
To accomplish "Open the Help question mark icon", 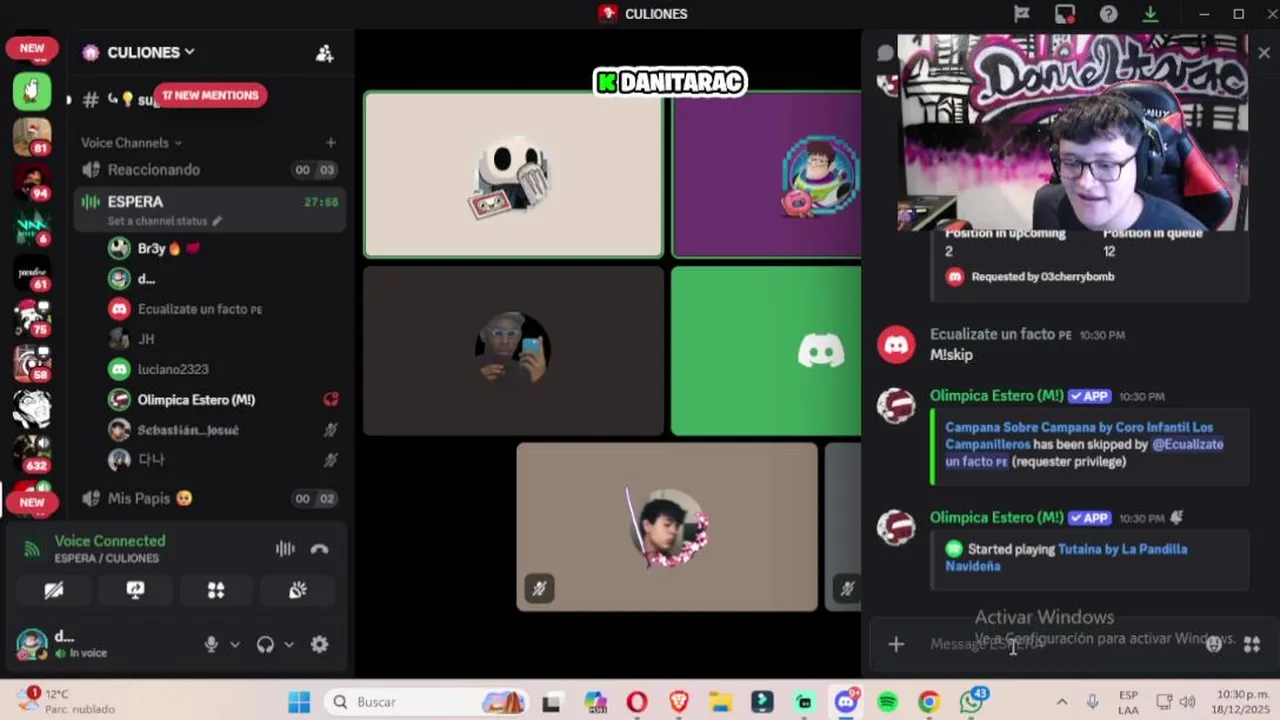I will [1108, 14].
